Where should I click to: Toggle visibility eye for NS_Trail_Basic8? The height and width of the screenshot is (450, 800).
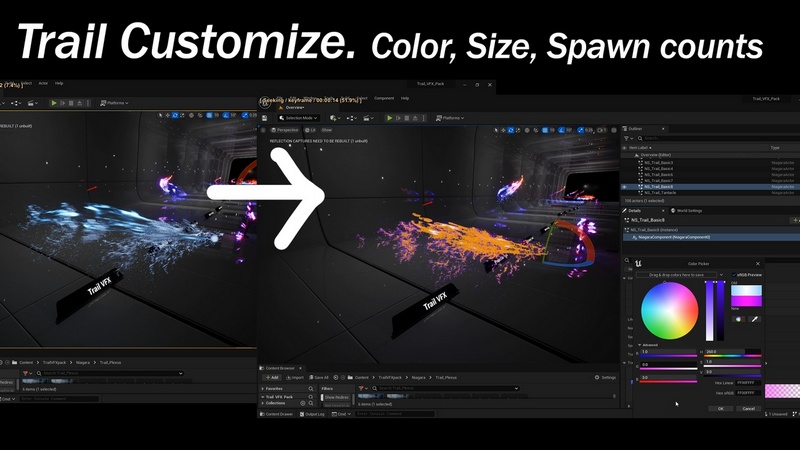pyautogui.click(x=625, y=186)
